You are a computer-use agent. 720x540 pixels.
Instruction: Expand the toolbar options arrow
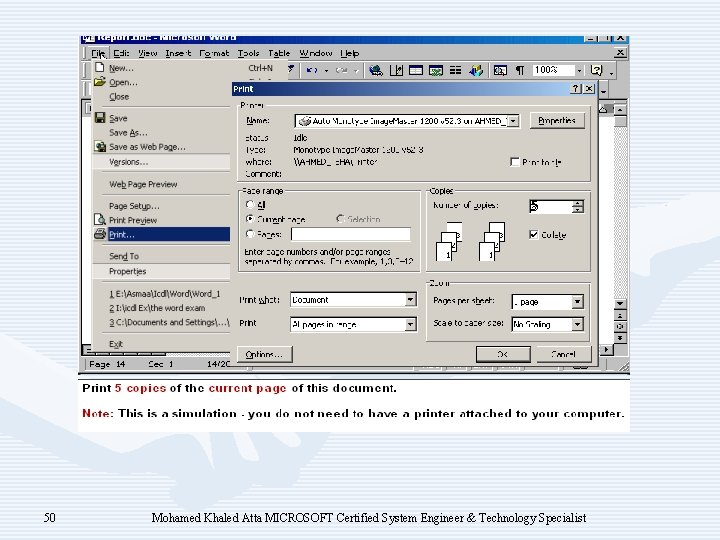611,71
